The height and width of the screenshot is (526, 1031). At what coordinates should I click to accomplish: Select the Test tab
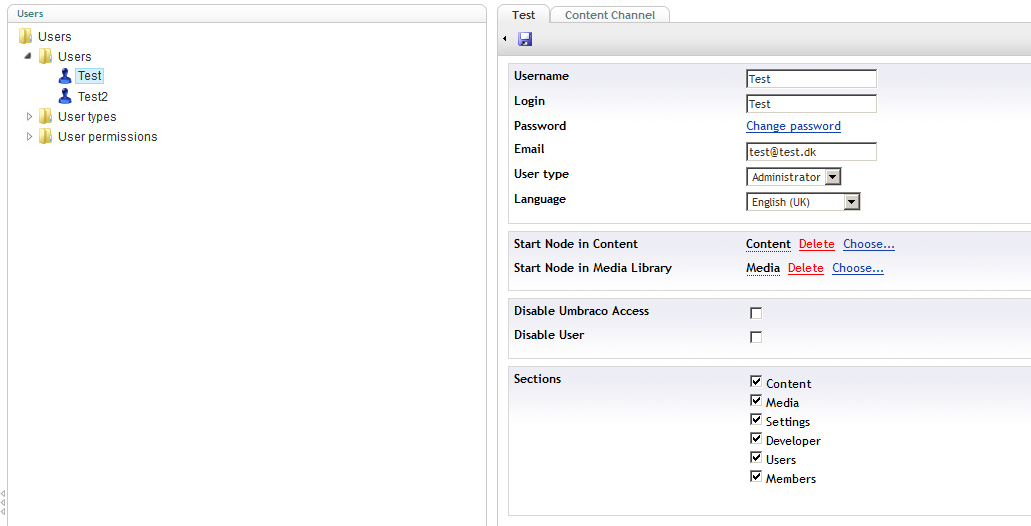click(524, 15)
